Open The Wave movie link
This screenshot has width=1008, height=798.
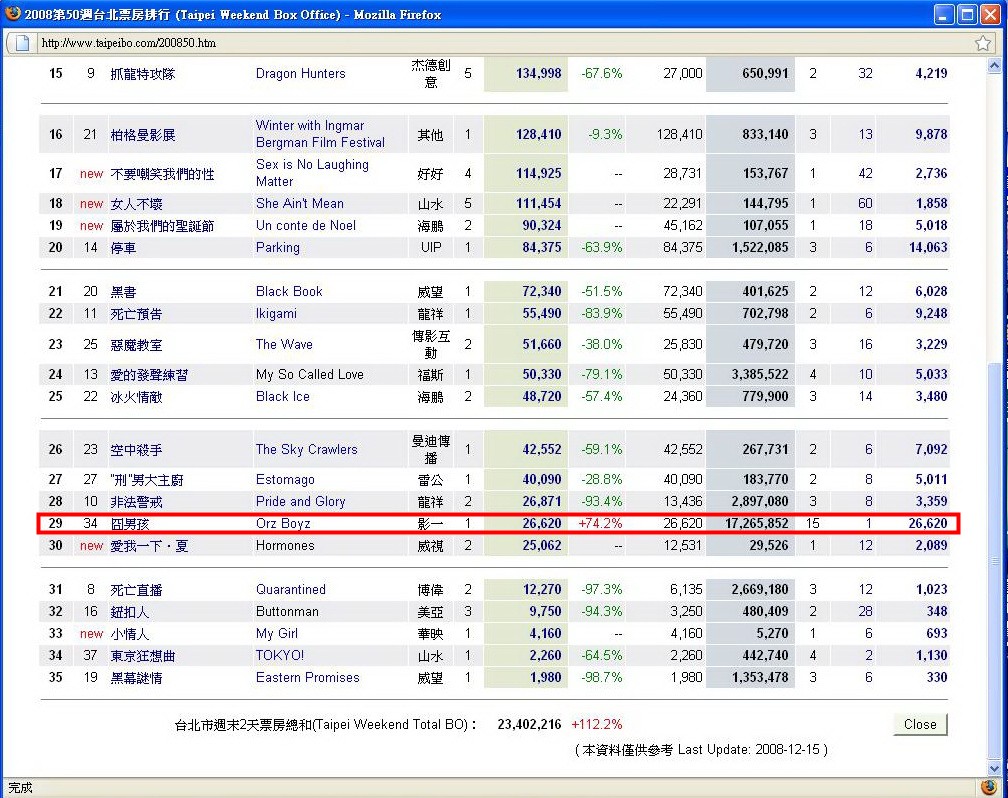click(284, 344)
